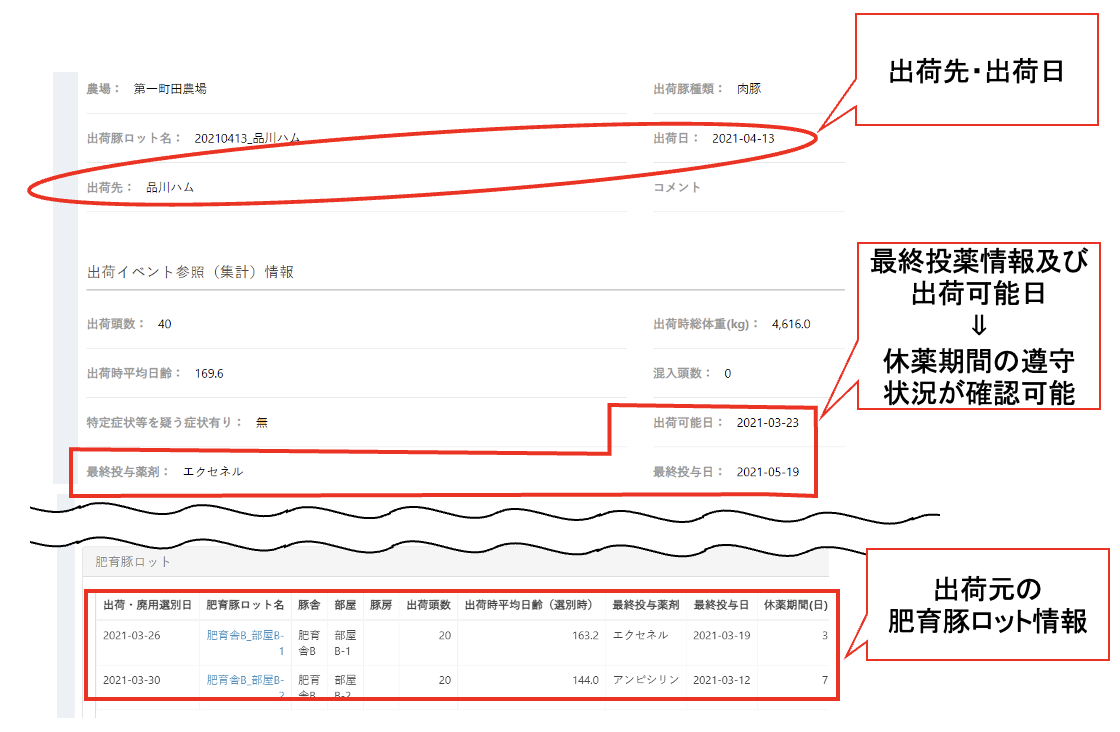Click average age cell 163.2

(x=585, y=635)
